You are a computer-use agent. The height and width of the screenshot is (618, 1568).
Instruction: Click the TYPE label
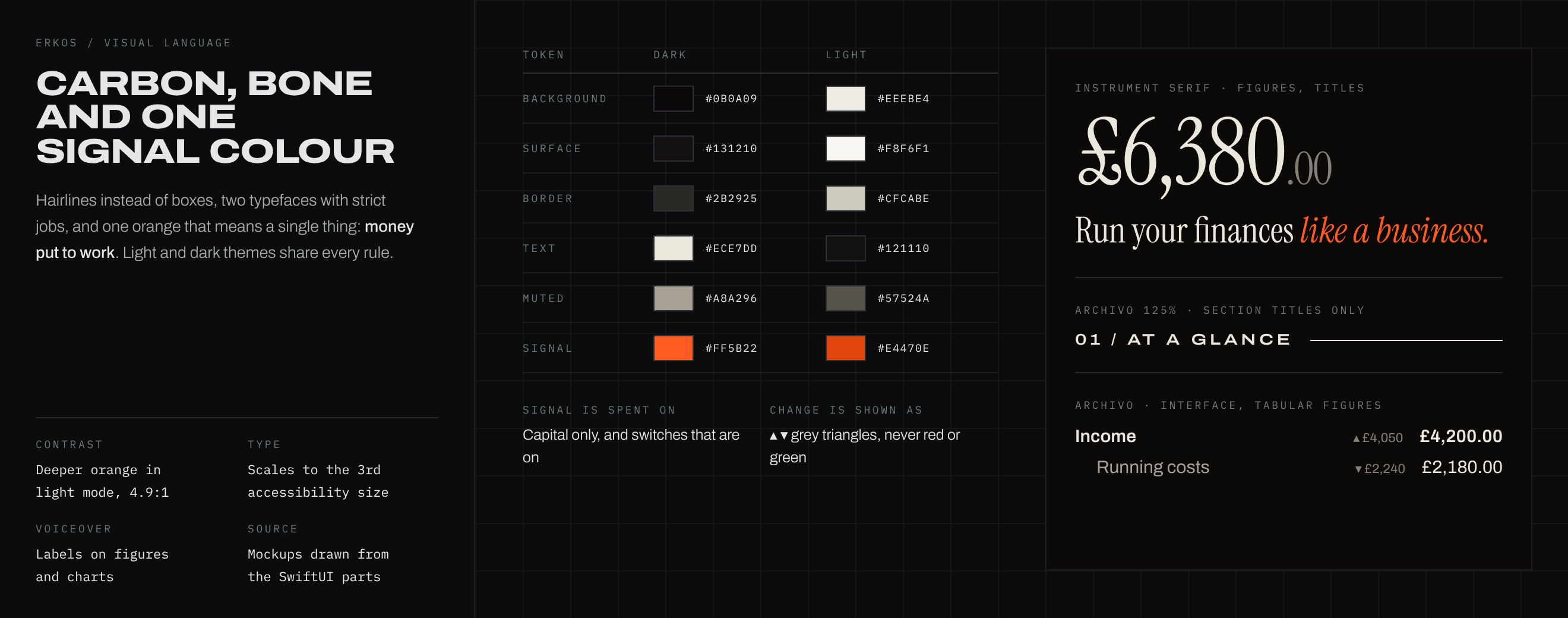pyautogui.click(x=264, y=444)
